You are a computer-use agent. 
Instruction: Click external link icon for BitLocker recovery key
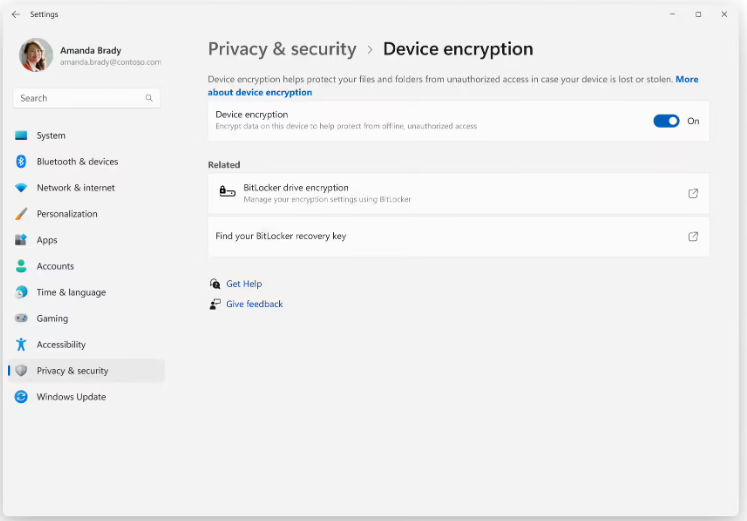[693, 237]
